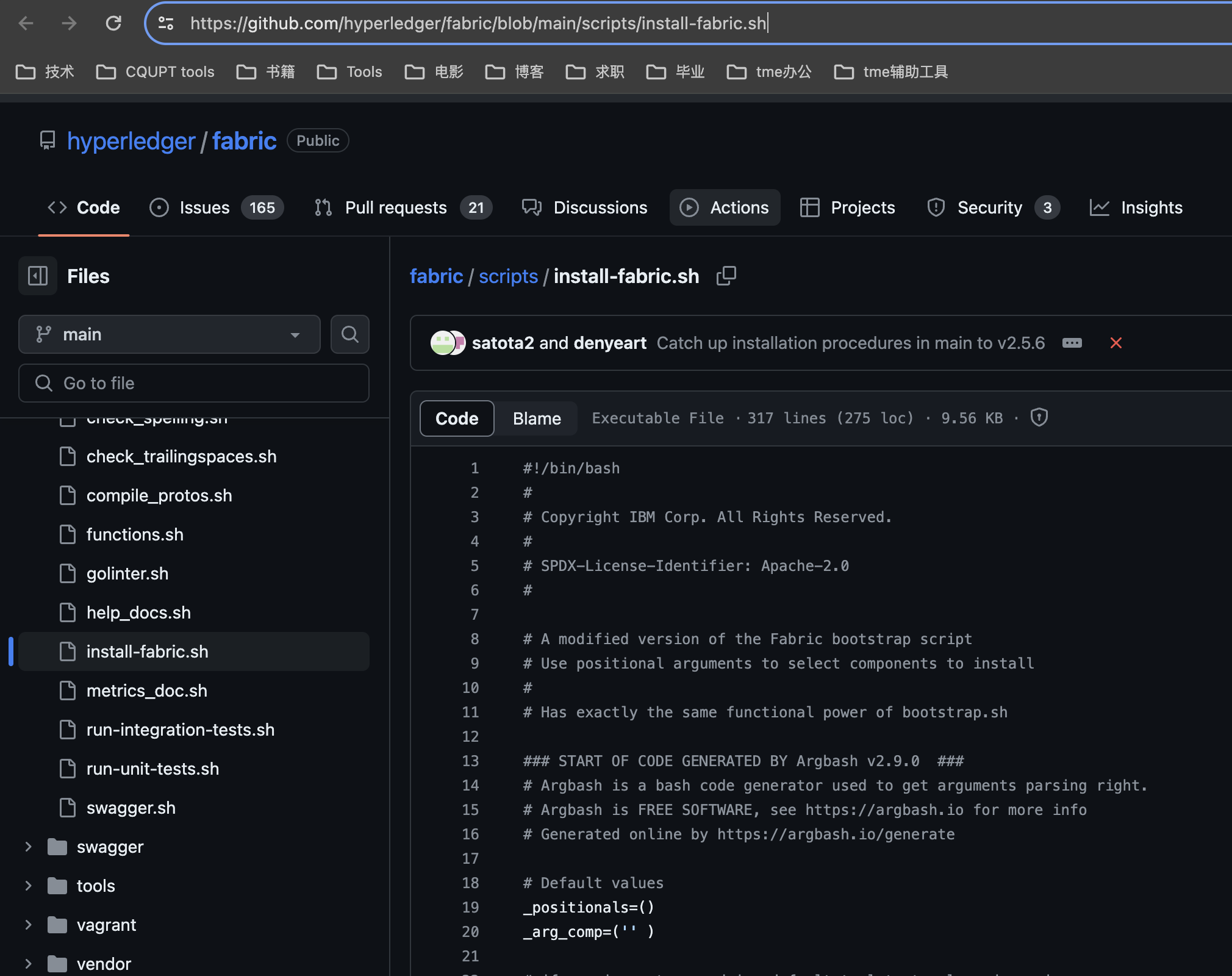The width and height of the screenshot is (1232, 976).
Task: Expand the tools folder in tree
Action: point(28,886)
